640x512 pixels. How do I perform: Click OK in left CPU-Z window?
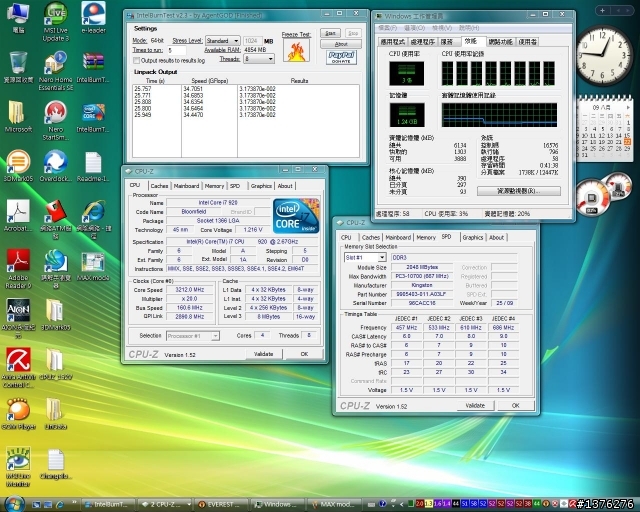point(304,354)
